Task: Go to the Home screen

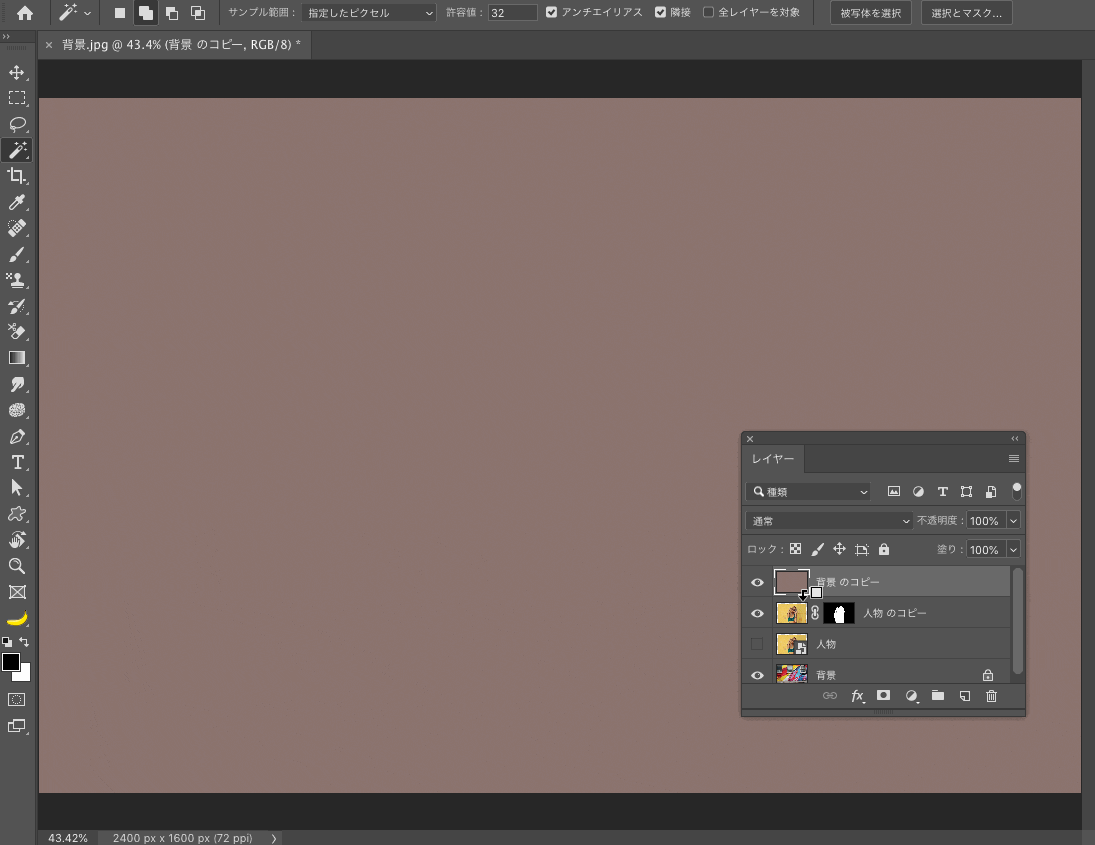Action: (24, 13)
